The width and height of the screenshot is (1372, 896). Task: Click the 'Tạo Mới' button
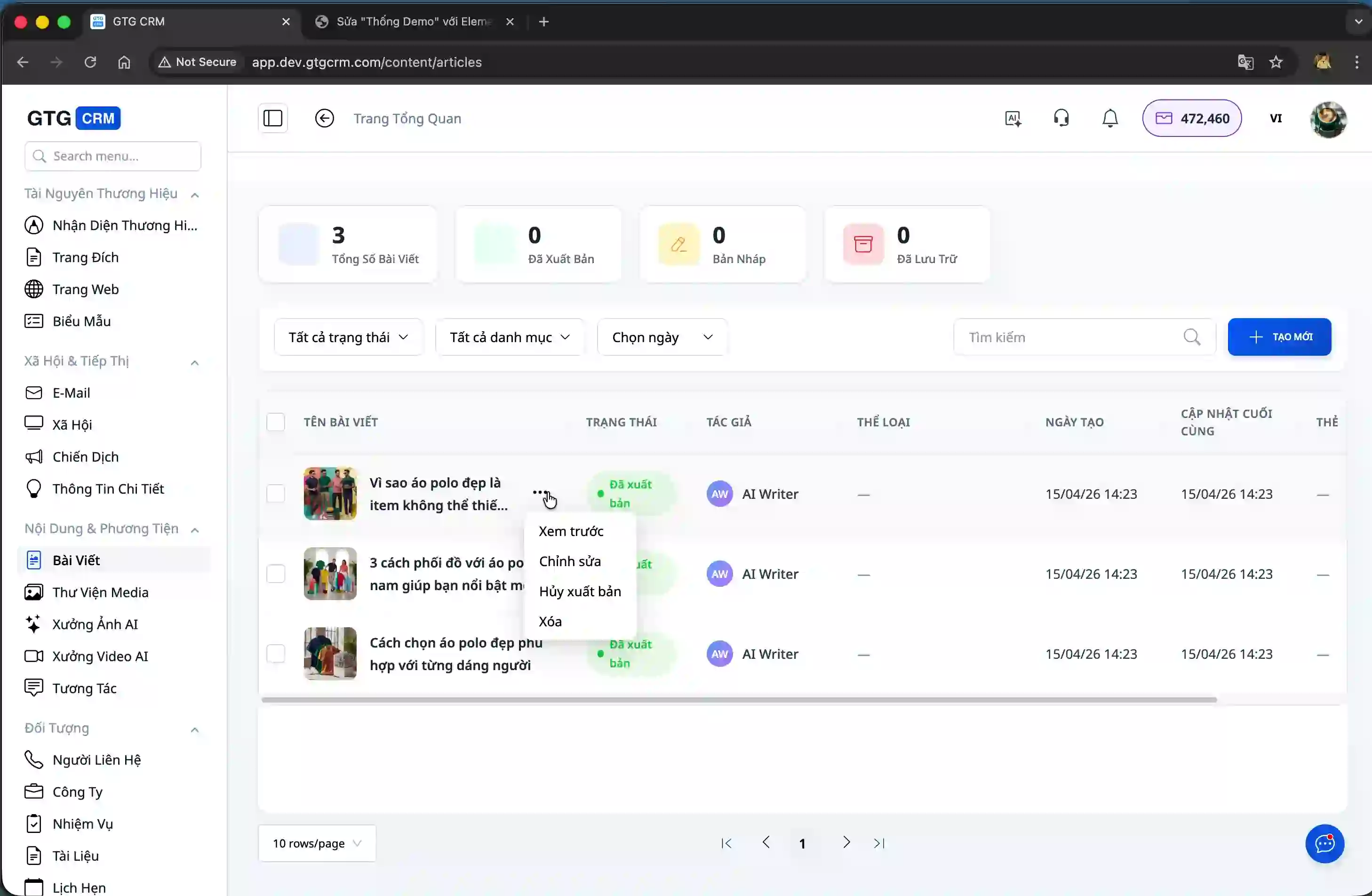tap(1279, 337)
